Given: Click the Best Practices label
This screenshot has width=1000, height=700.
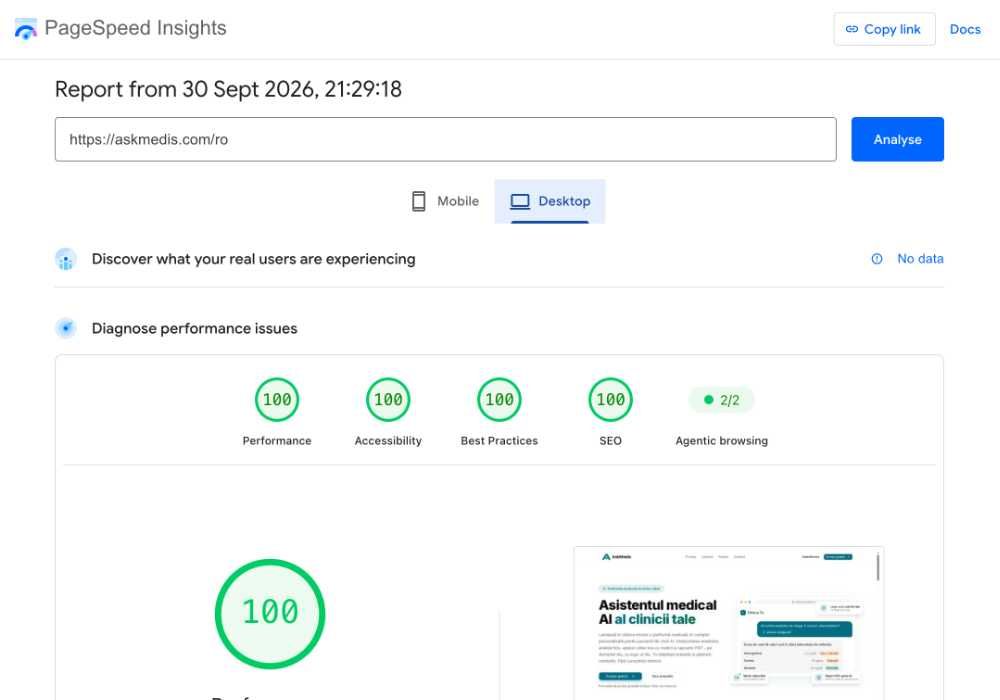Looking at the screenshot, I should pos(499,441).
